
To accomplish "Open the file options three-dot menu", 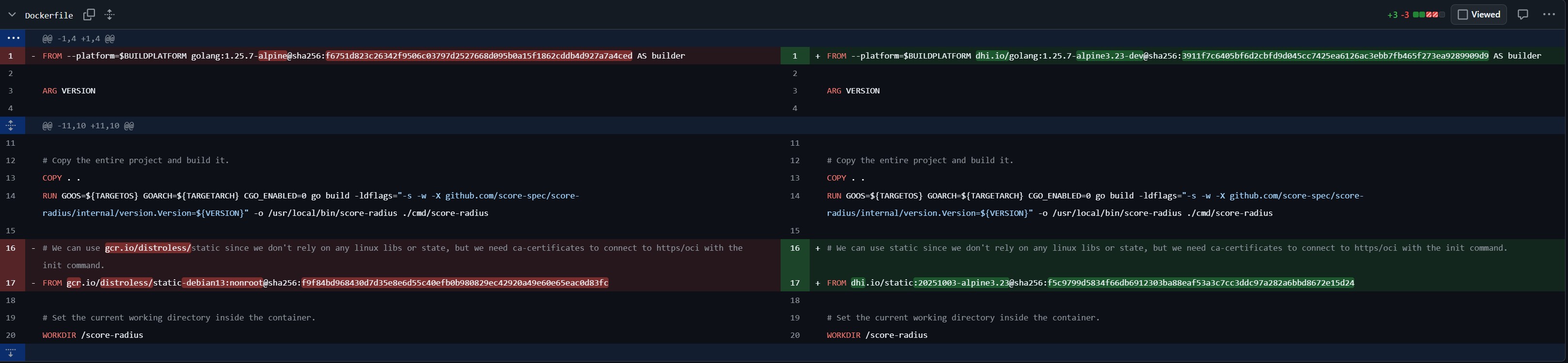I will point(1549,15).
